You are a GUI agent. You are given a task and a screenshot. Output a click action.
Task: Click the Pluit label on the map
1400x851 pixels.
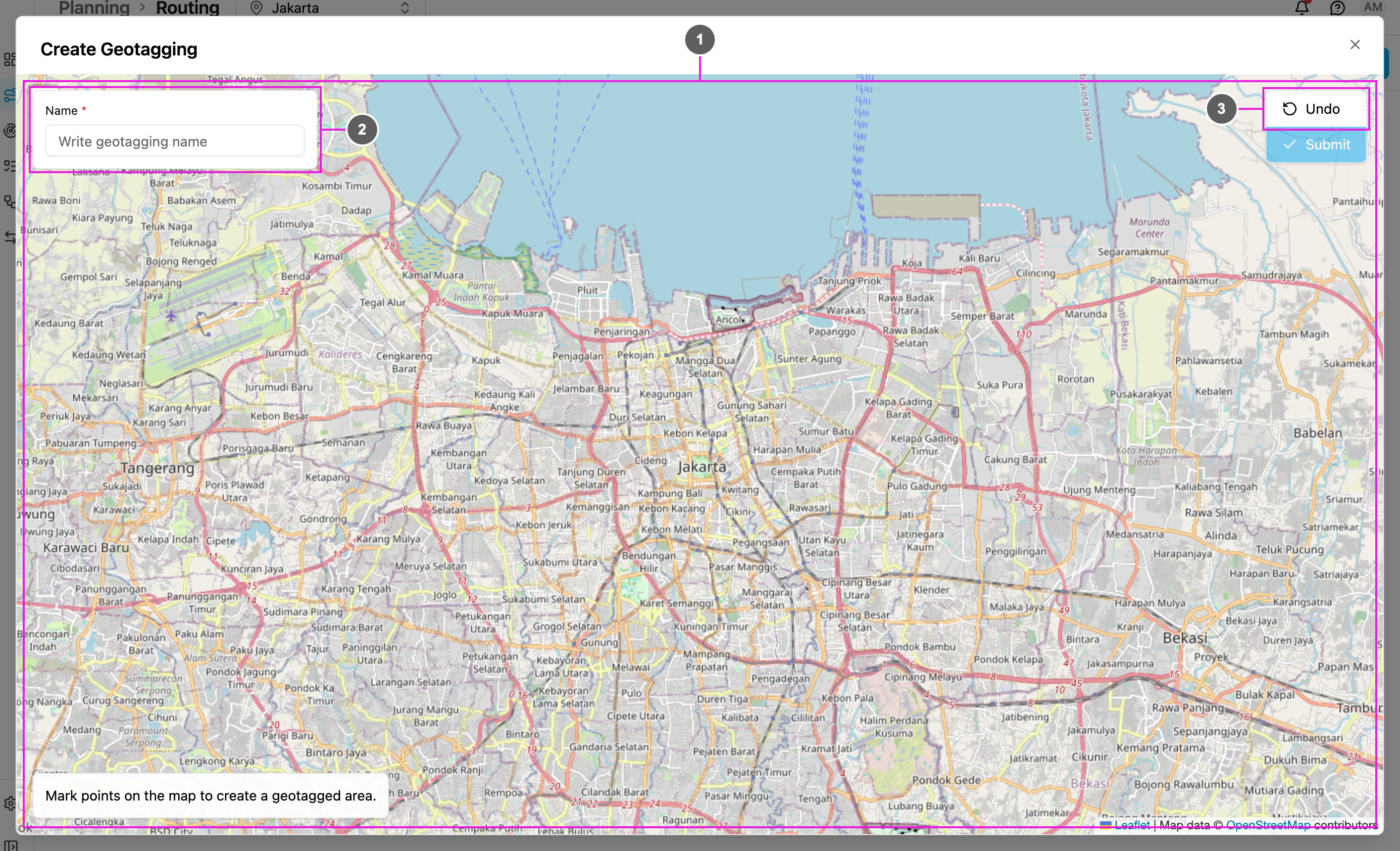coord(588,289)
